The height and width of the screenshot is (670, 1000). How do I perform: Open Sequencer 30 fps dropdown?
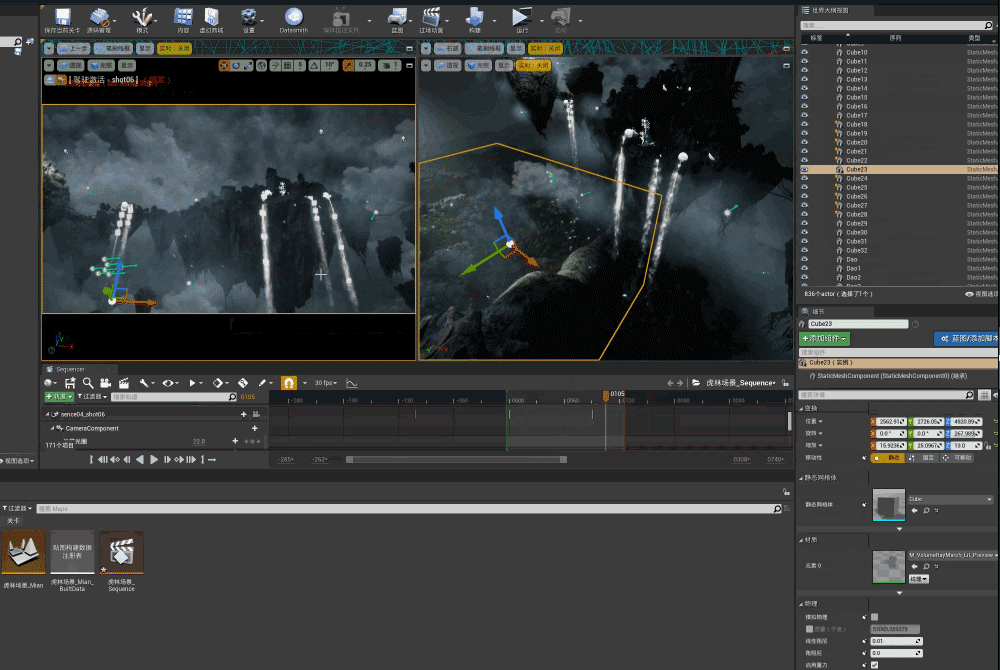coord(325,382)
